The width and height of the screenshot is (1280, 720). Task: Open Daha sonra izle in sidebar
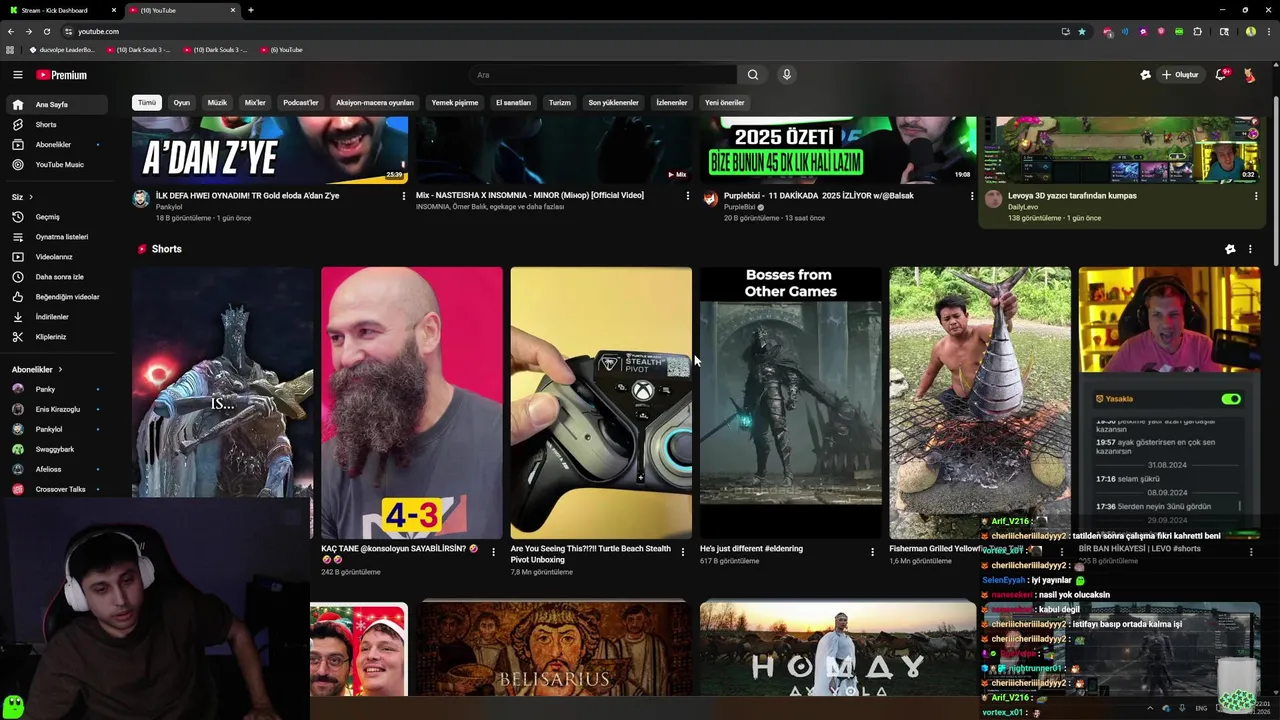pos(56,277)
